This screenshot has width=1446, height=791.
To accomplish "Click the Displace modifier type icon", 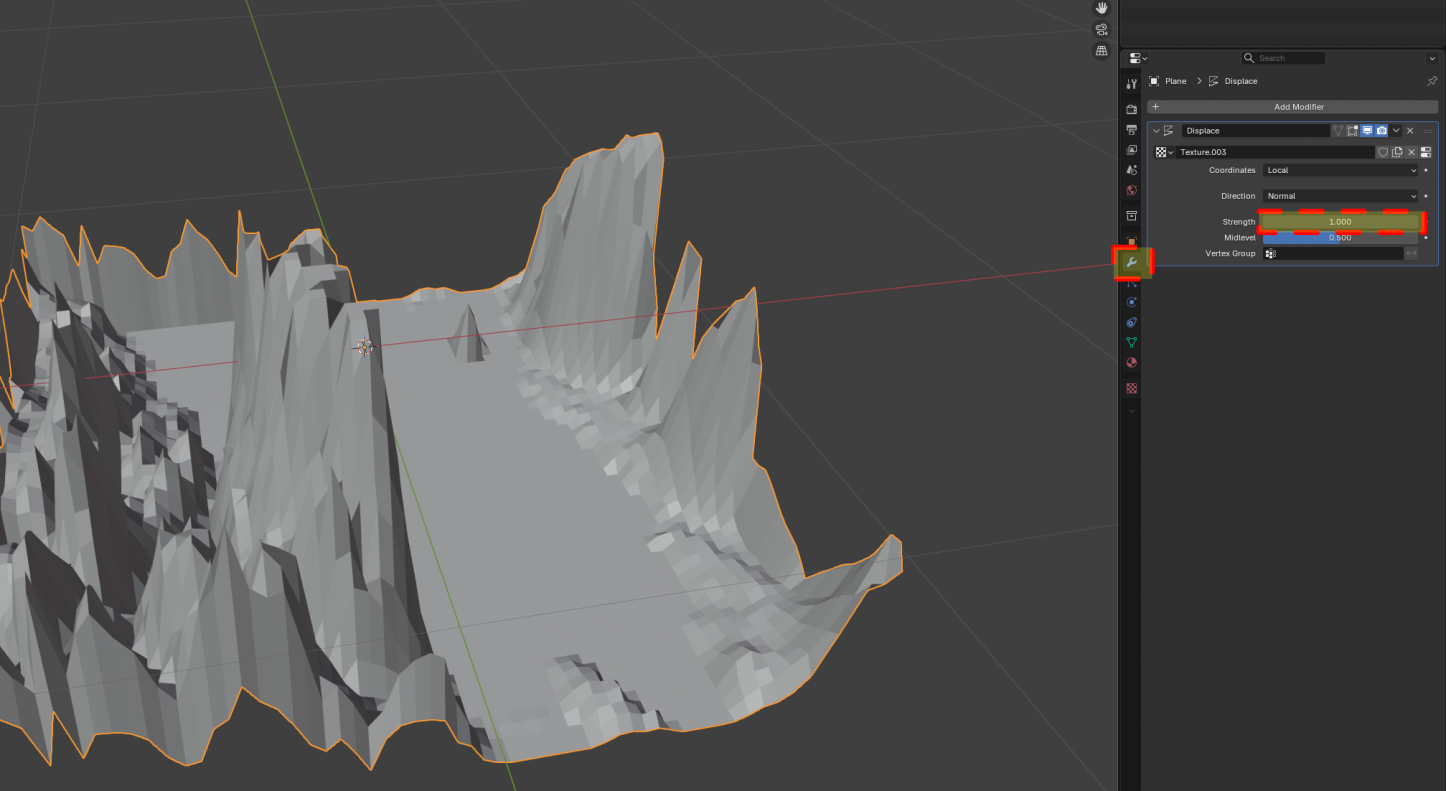I will tap(1169, 131).
